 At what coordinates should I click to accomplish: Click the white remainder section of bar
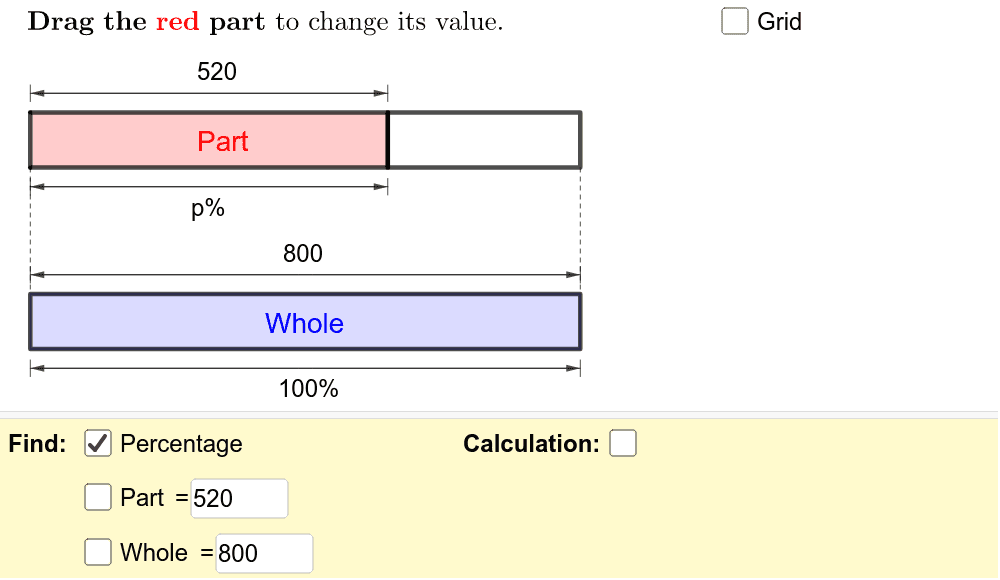click(485, 140)
